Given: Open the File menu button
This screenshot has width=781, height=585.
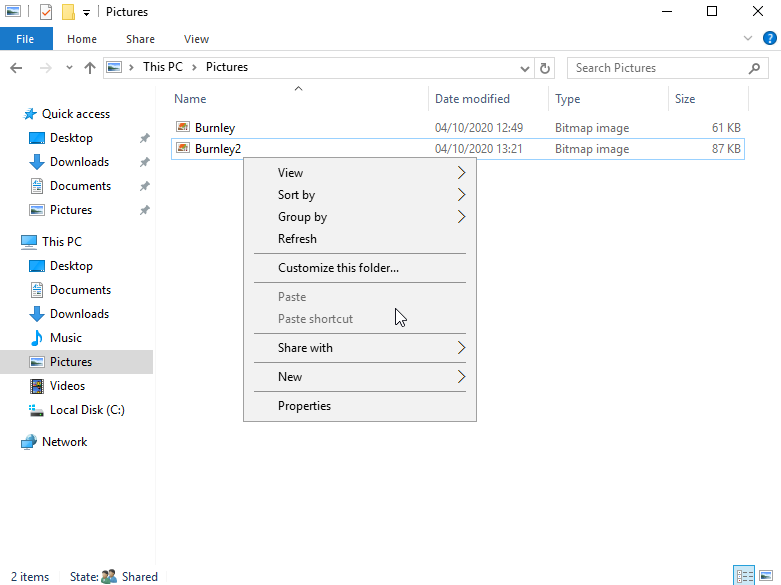Looking at the screenshot, I should click(26, 39).
